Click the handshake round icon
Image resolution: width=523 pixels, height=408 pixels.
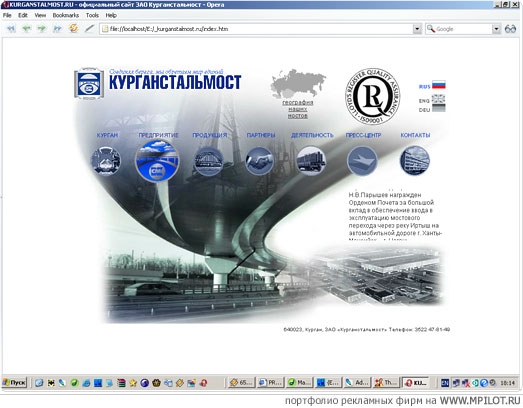click(259, 161)
